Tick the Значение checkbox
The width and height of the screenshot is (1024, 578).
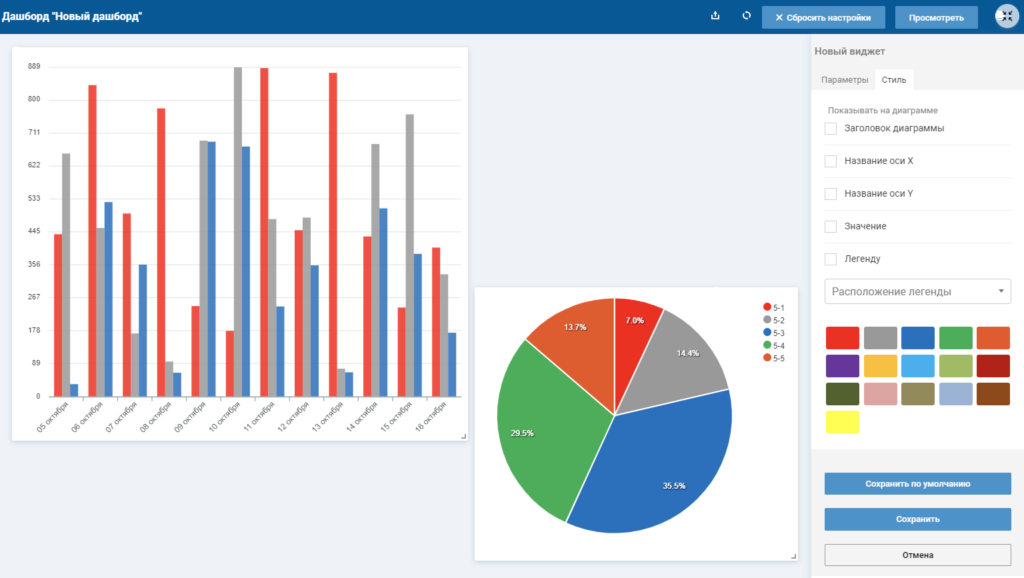(x=831, y=227)
